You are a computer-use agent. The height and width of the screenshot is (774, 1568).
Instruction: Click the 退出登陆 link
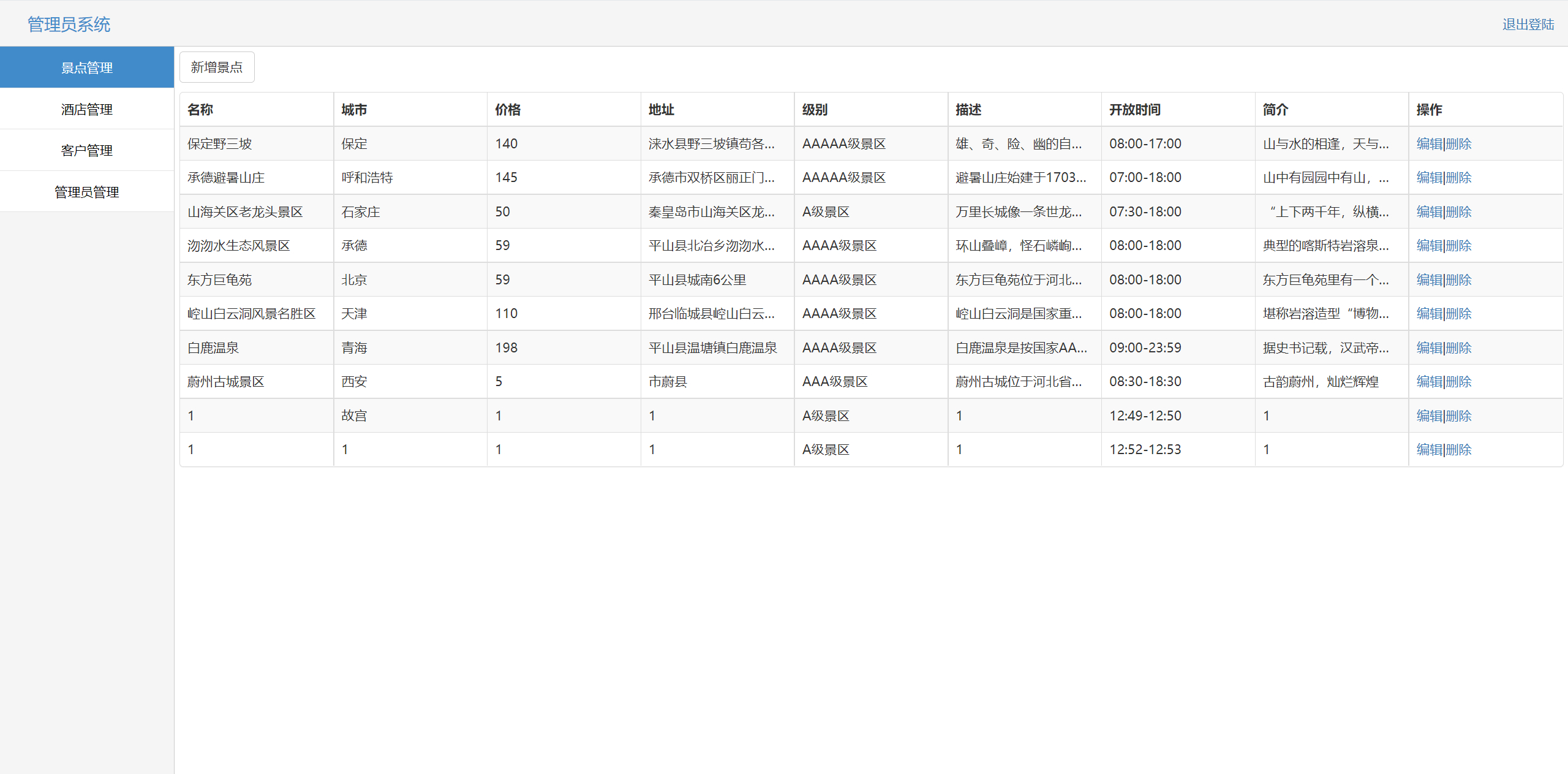(1528, 25)
